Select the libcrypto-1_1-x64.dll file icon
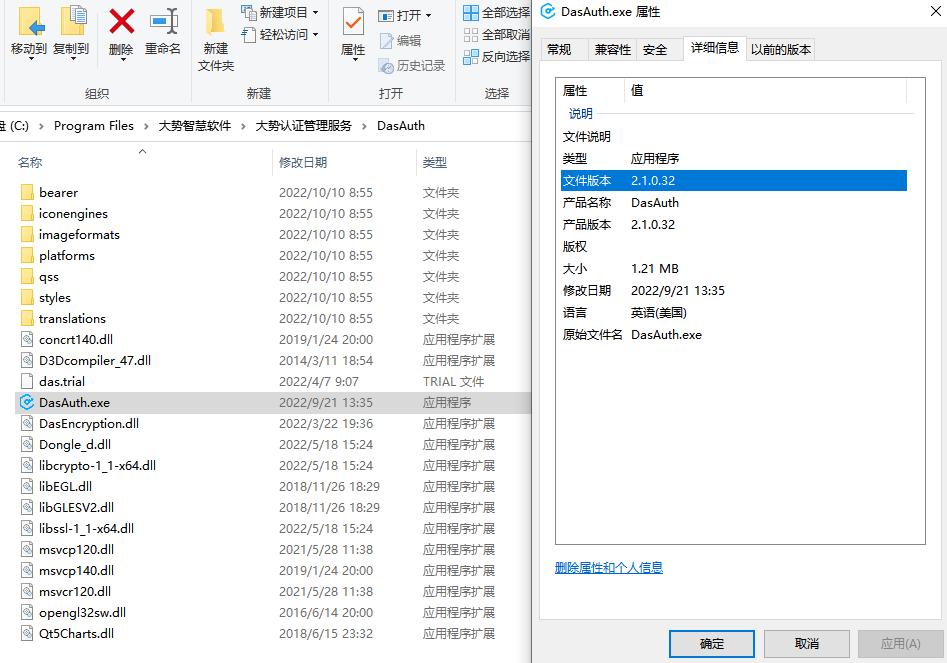Image resolution: width=947 pixels, height=663 pixels. click(27, 466)
